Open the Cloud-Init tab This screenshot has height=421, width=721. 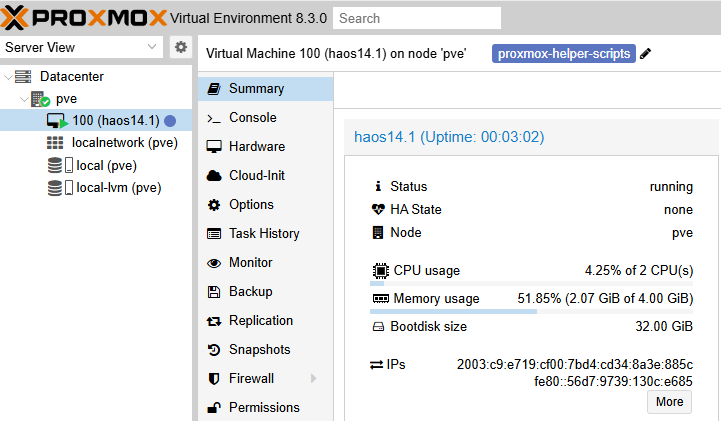tap(265, 176)
